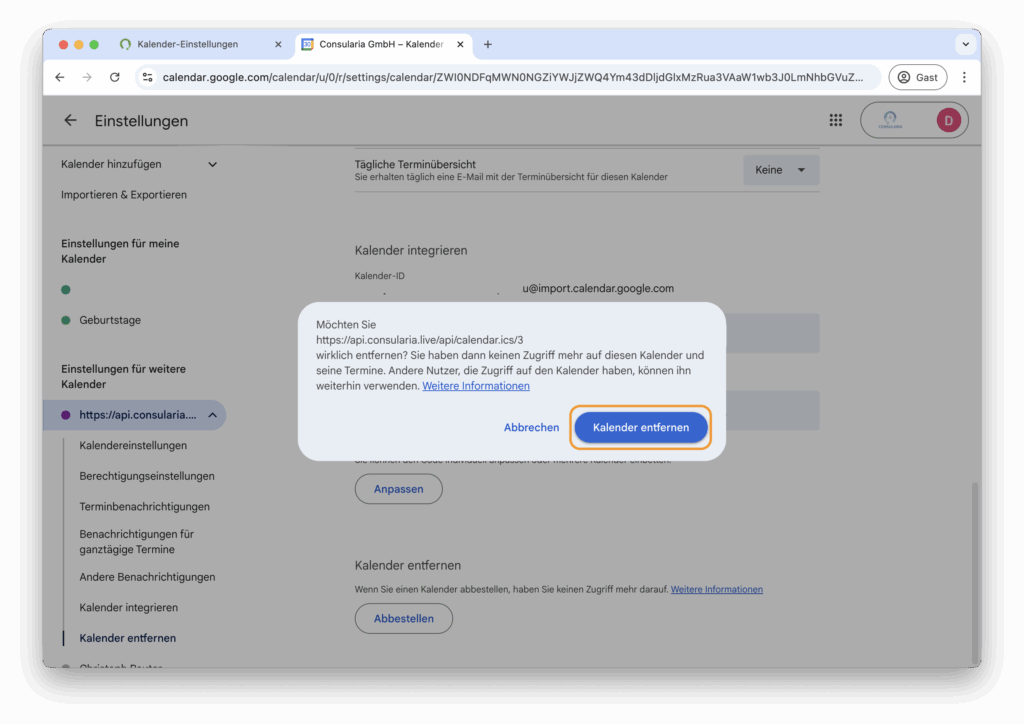This screenshot has height=724, width=1024.
Task: Confirm with Kalender entfernen button
Action: pos(641,428)
